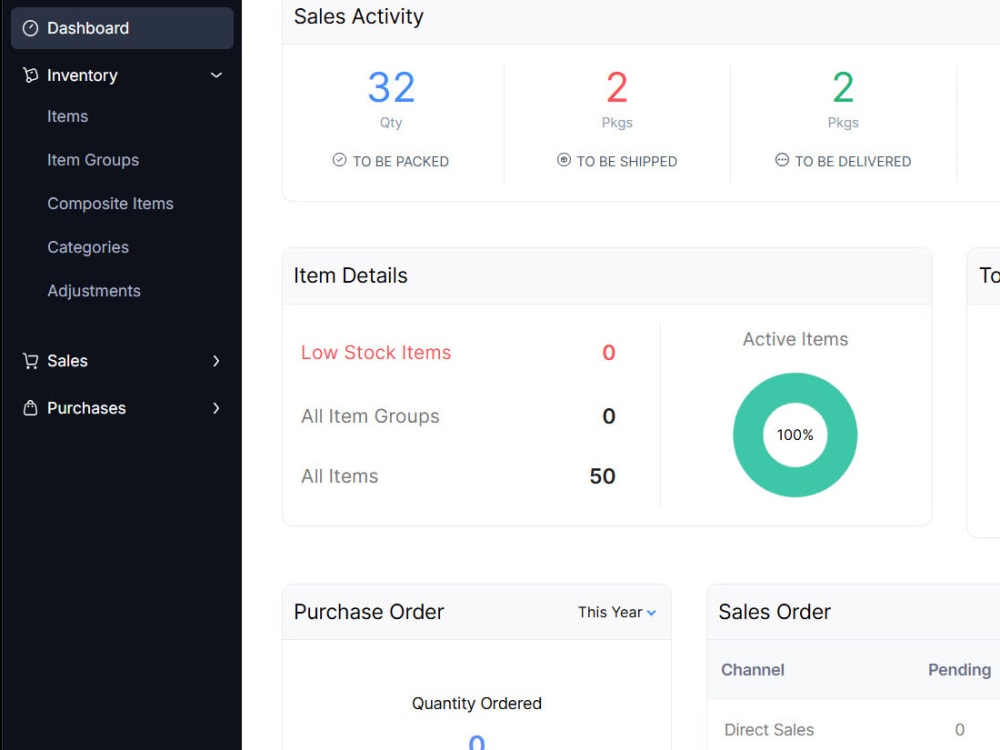This screenshot has height=750, width=1000.
Task: Click the Inventory tag icon
Action: point(30,75)
